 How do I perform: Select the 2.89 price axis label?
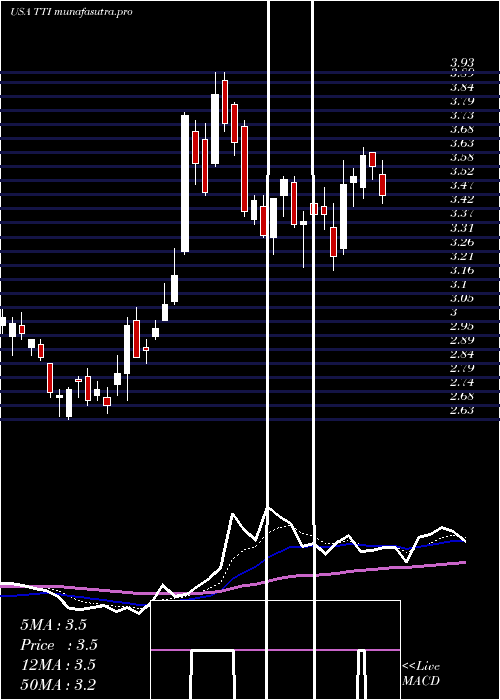coord(462,340)
